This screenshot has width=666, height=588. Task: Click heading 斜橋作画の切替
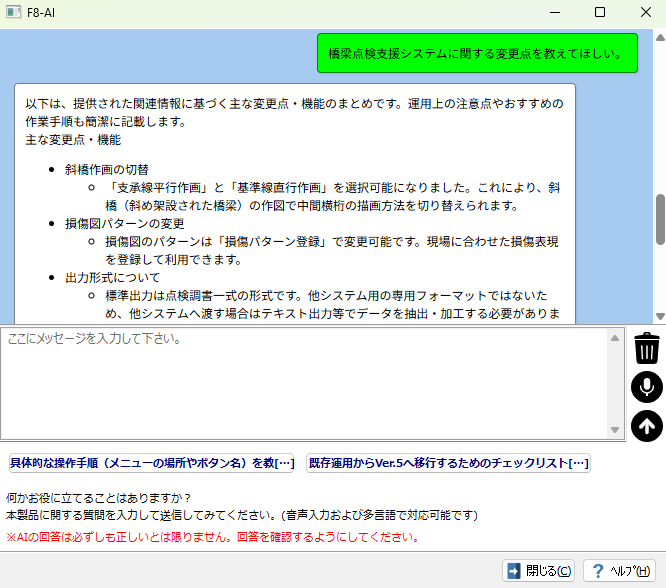(x=107, y=170)
